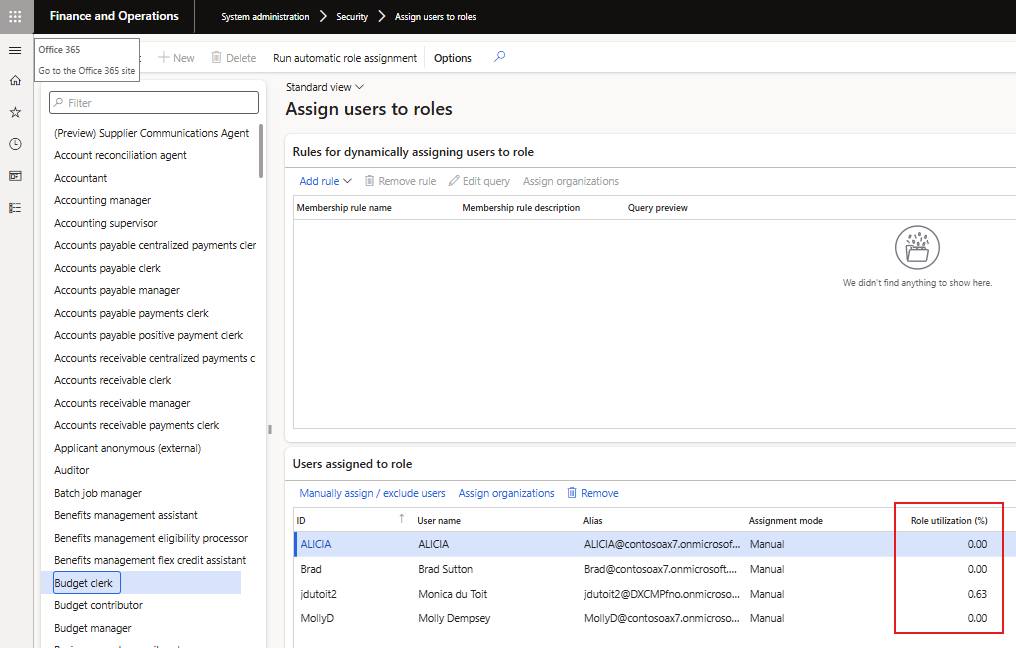Open the Options menu
Viewport: 1016px width, 648px height.
tap(452, 57)
